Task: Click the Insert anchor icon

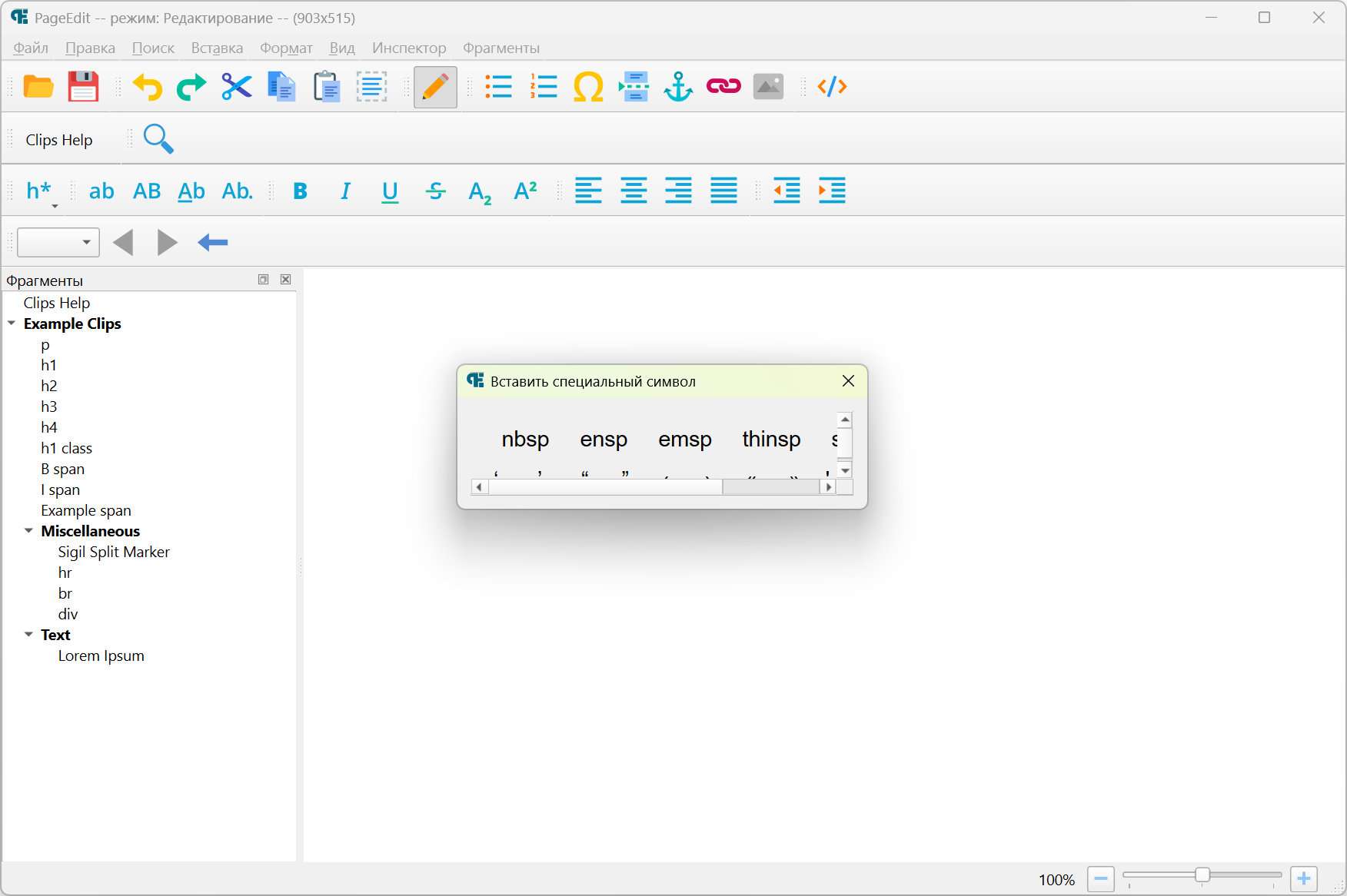Action: [678, 87]
